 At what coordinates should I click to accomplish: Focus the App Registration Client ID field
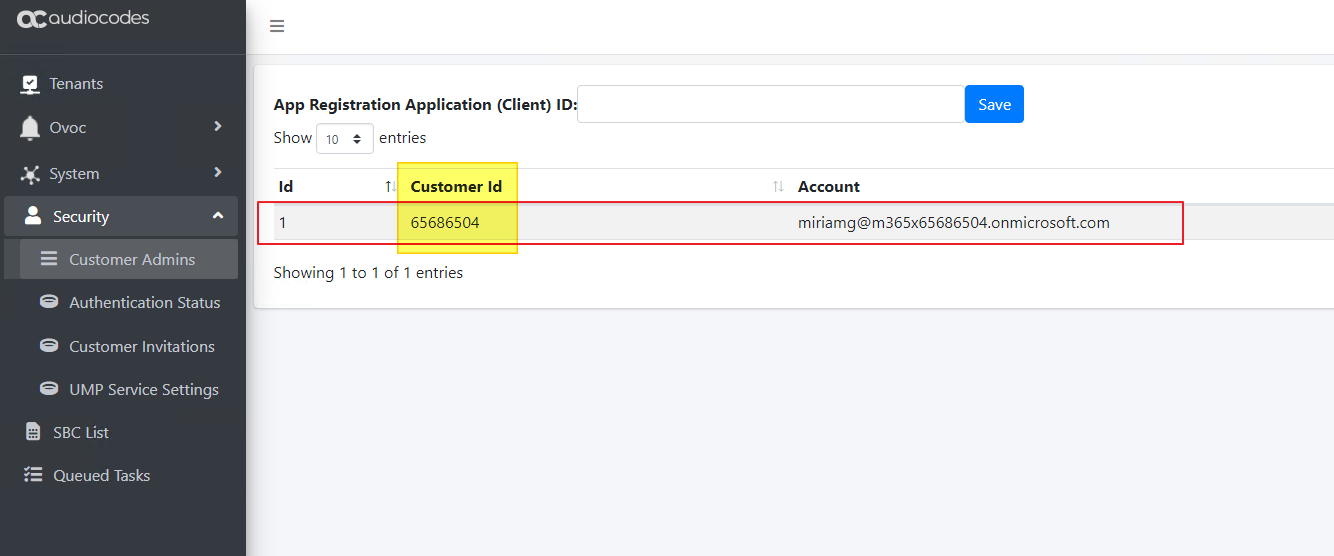[x=771, y=104]
